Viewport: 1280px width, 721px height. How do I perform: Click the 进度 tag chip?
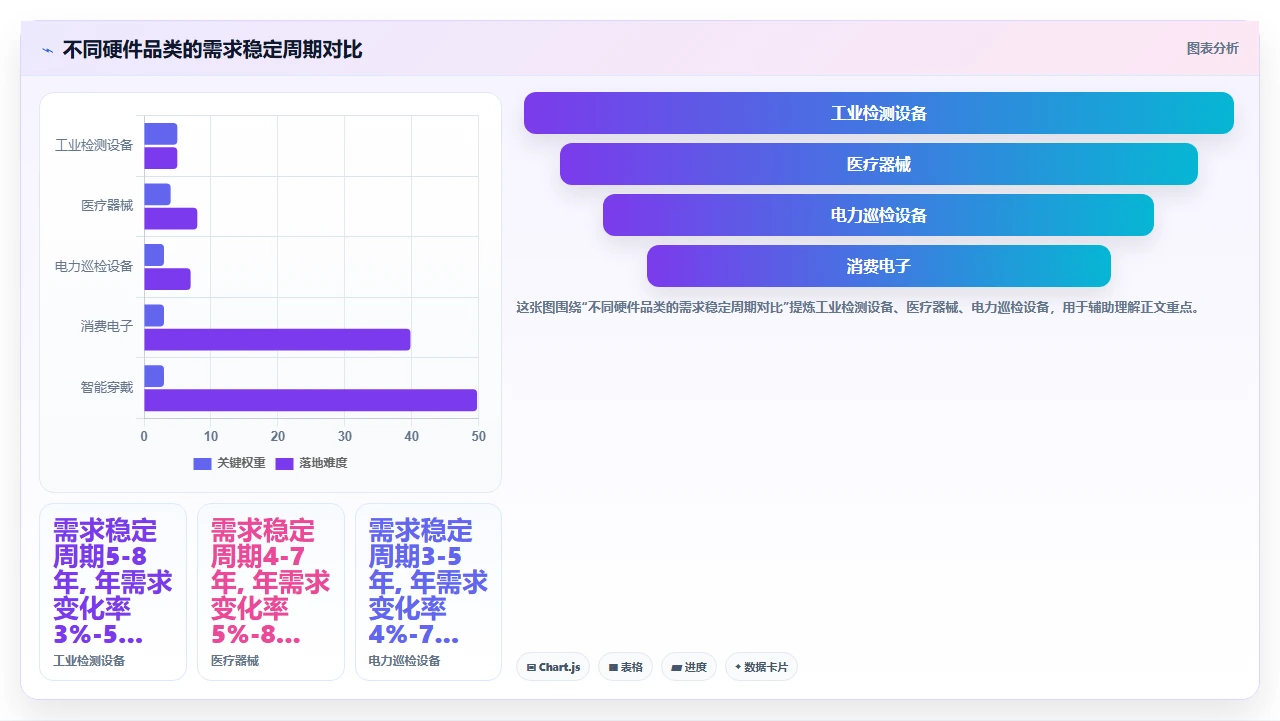(689, 667)
